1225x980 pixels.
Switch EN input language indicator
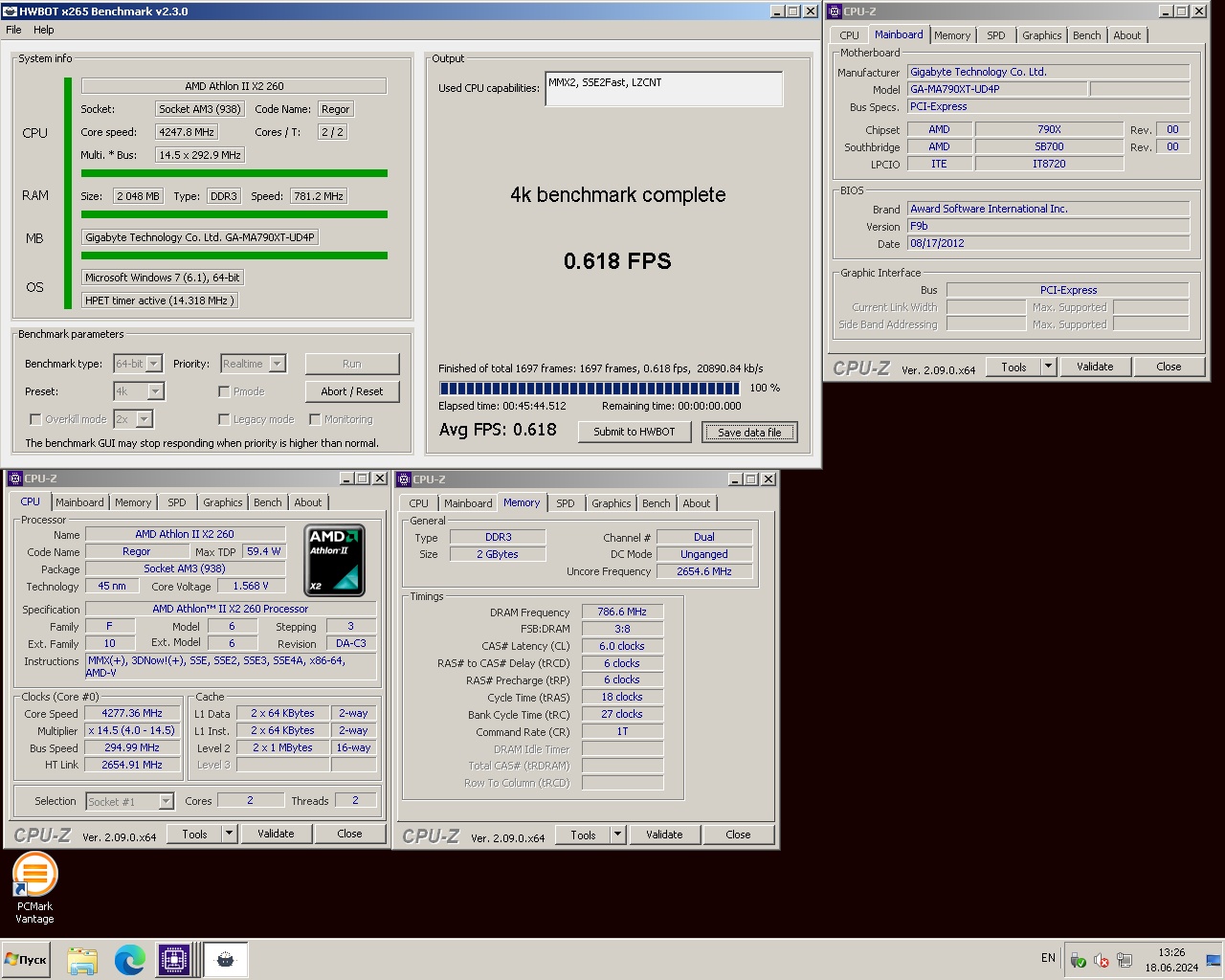click(1048, 958)
